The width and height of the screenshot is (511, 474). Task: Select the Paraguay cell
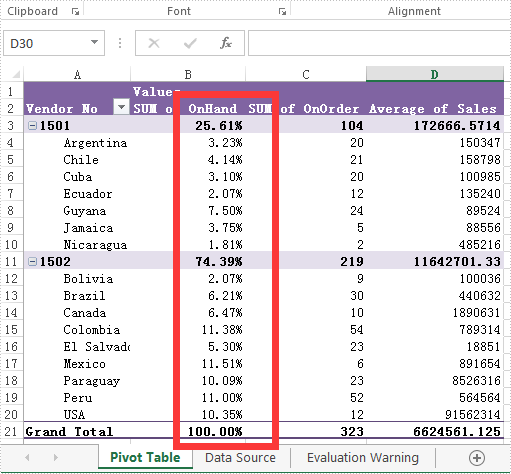pyautogui.click(x=77, y=381)
